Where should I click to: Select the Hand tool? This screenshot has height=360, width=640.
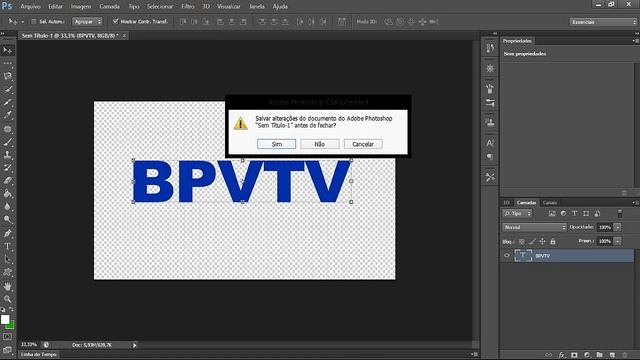point(7,287)
